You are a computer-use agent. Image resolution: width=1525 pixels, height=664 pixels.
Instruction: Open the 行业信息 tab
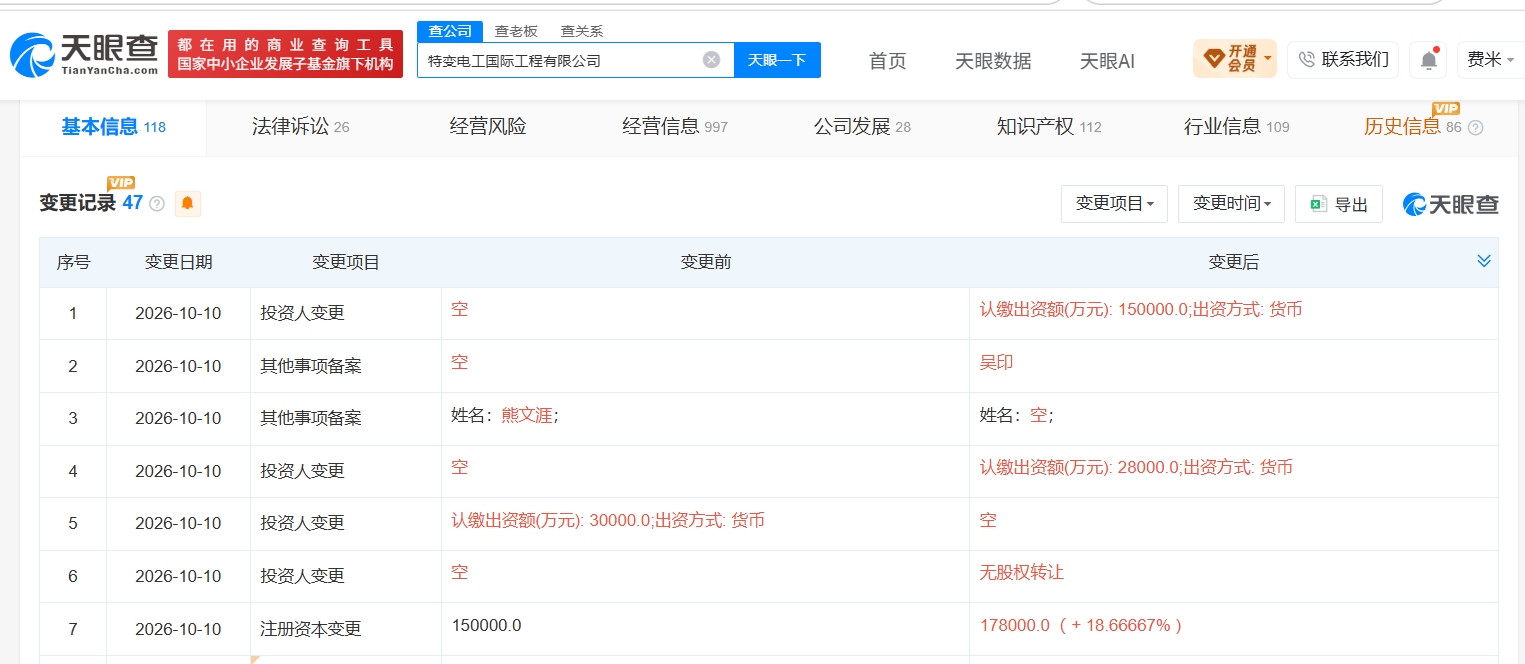[x=1237, y=127]
